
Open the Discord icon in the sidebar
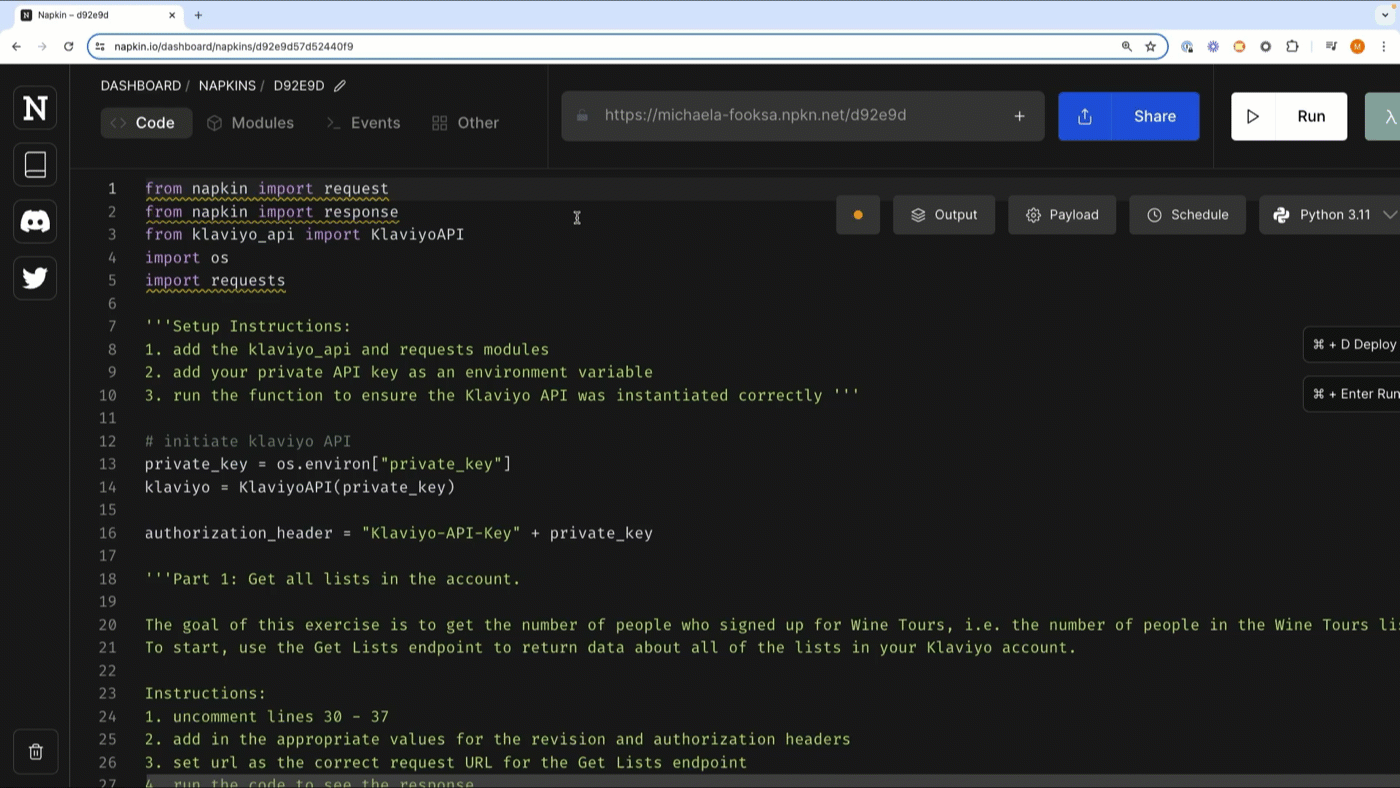(x=35, y=221)
